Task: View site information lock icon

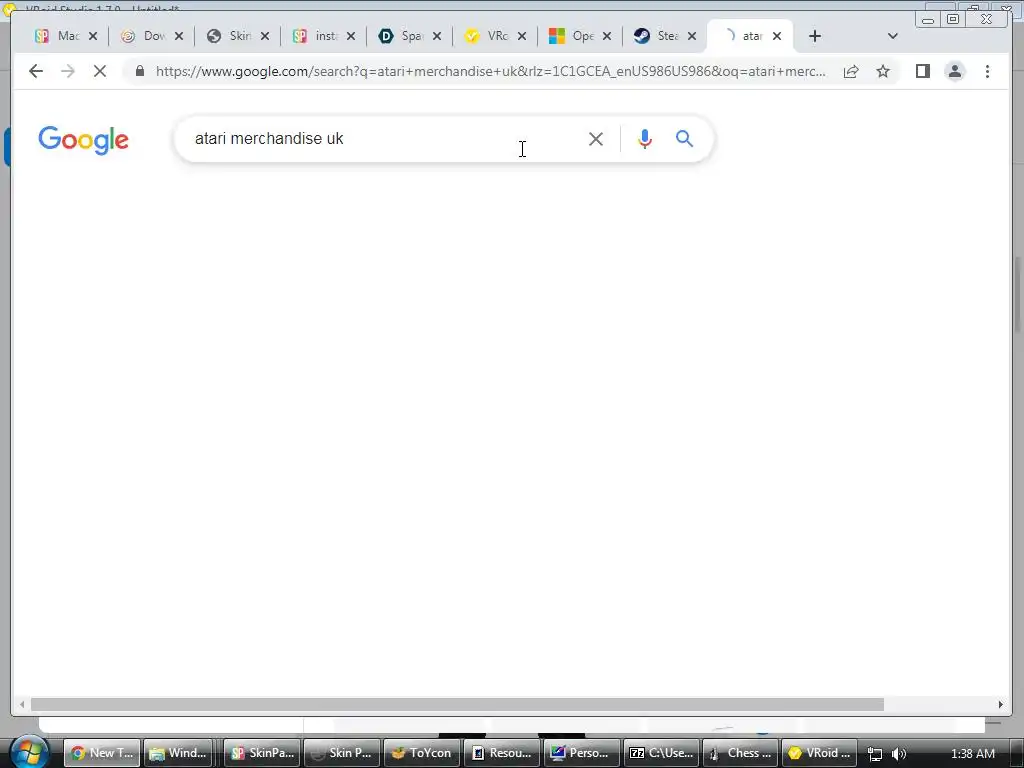Action: coord(140,71)
